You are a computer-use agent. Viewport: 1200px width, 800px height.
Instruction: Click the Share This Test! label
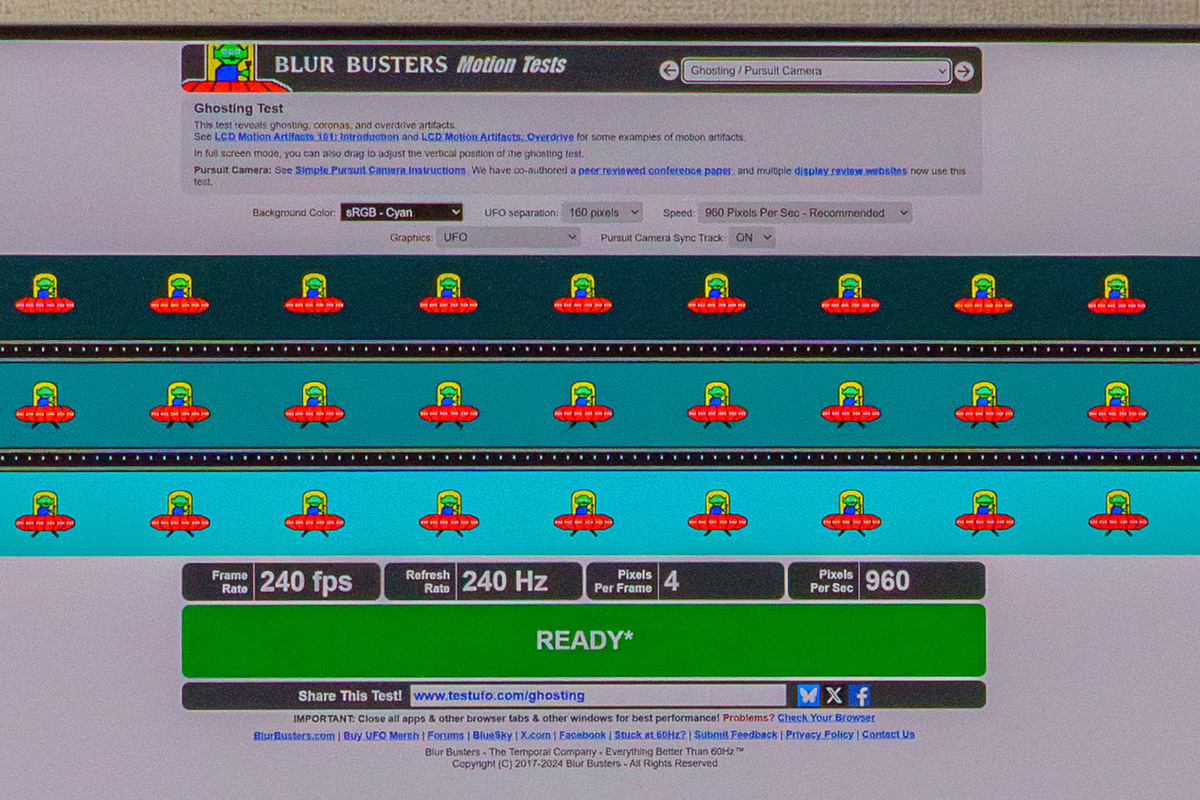350,696
